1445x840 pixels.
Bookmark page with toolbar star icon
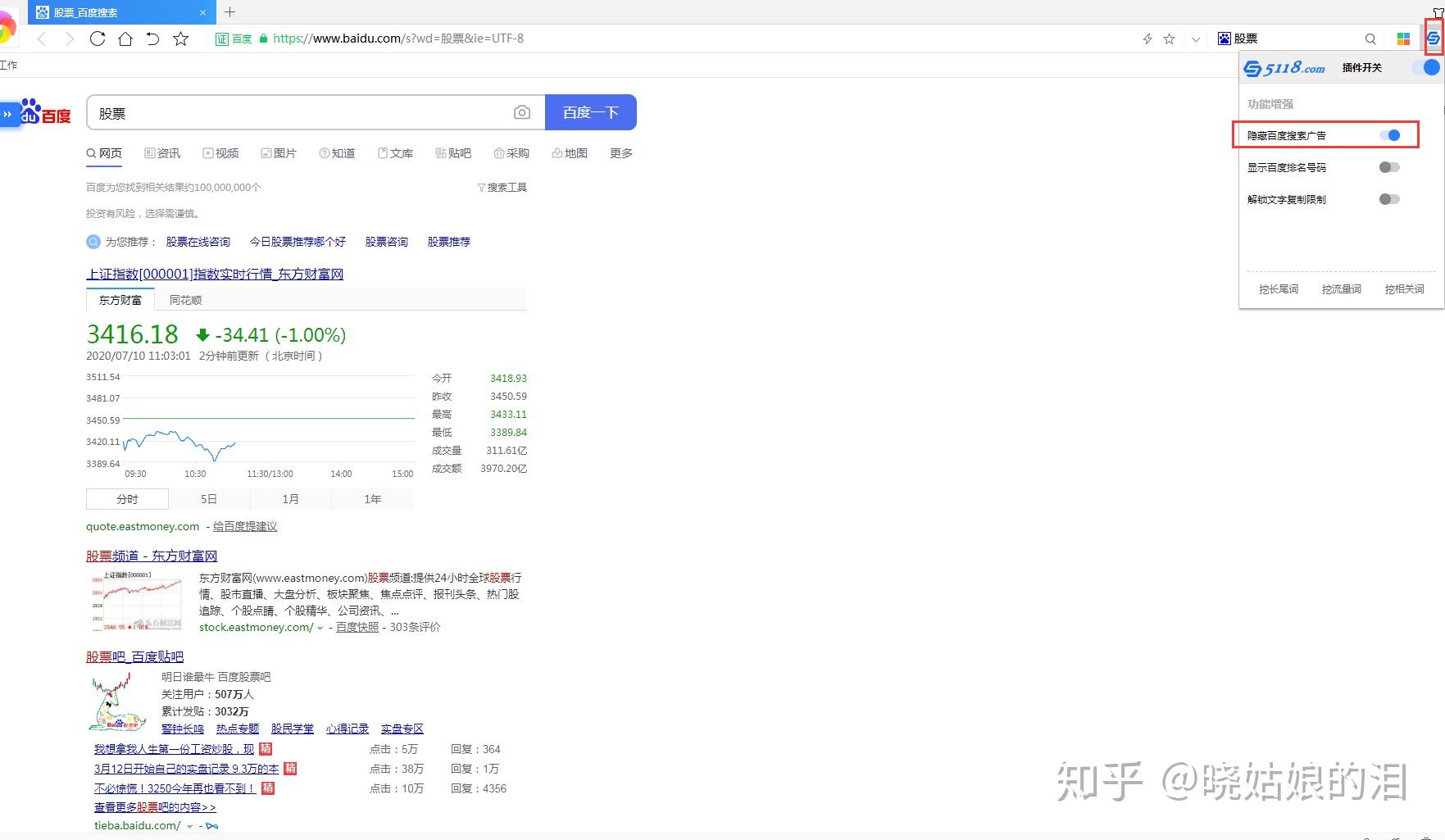coord(181,39)
